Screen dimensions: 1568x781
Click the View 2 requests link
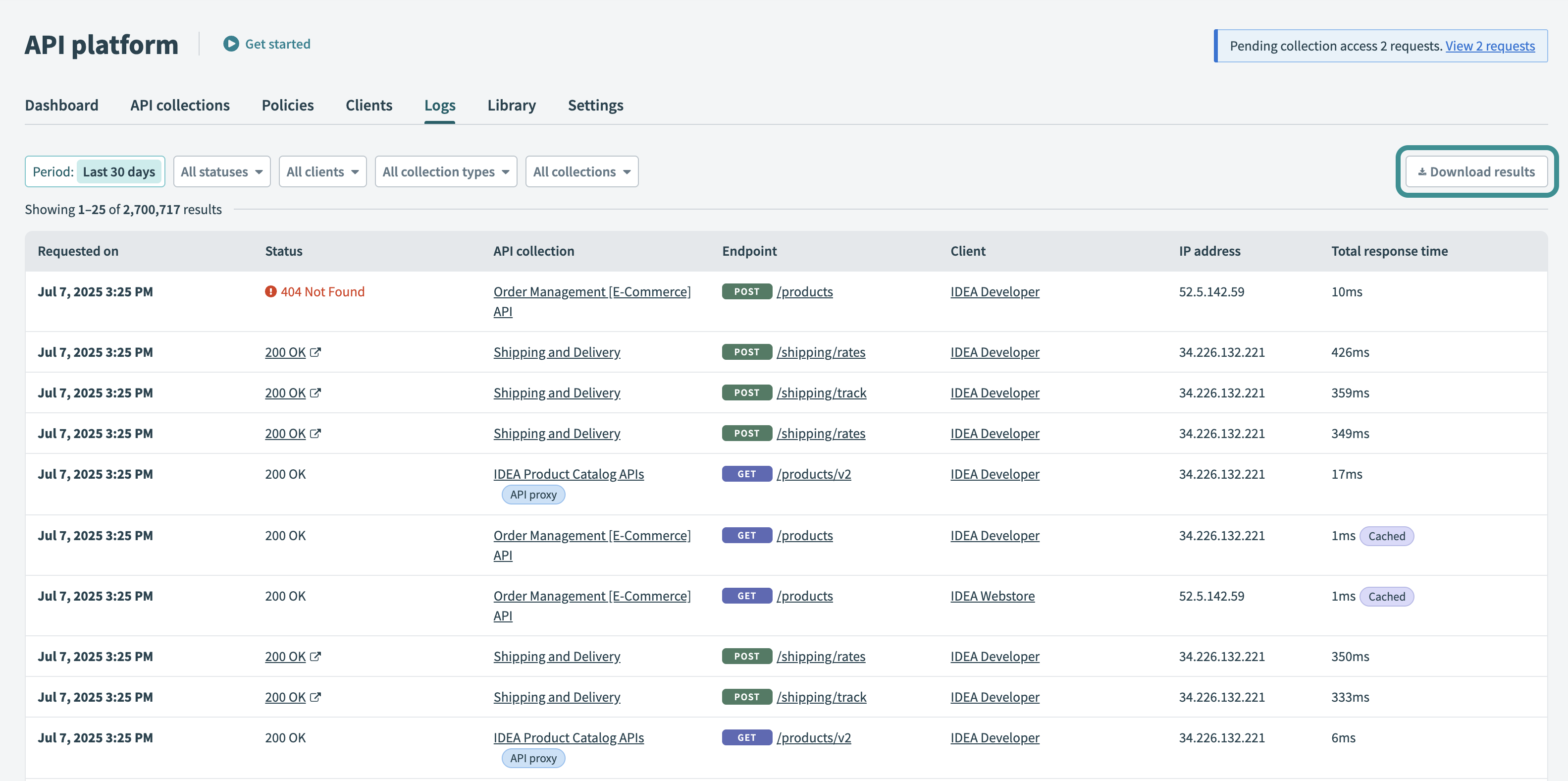1490,46
